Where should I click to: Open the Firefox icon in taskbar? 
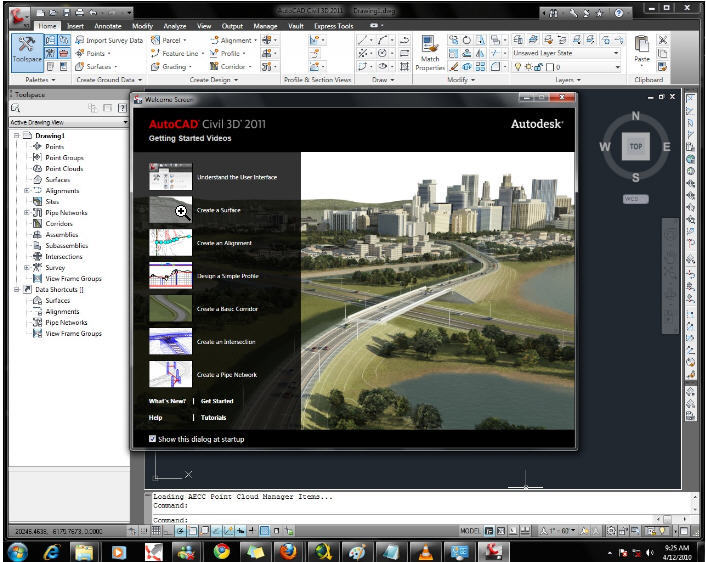(x=288, y=552)
